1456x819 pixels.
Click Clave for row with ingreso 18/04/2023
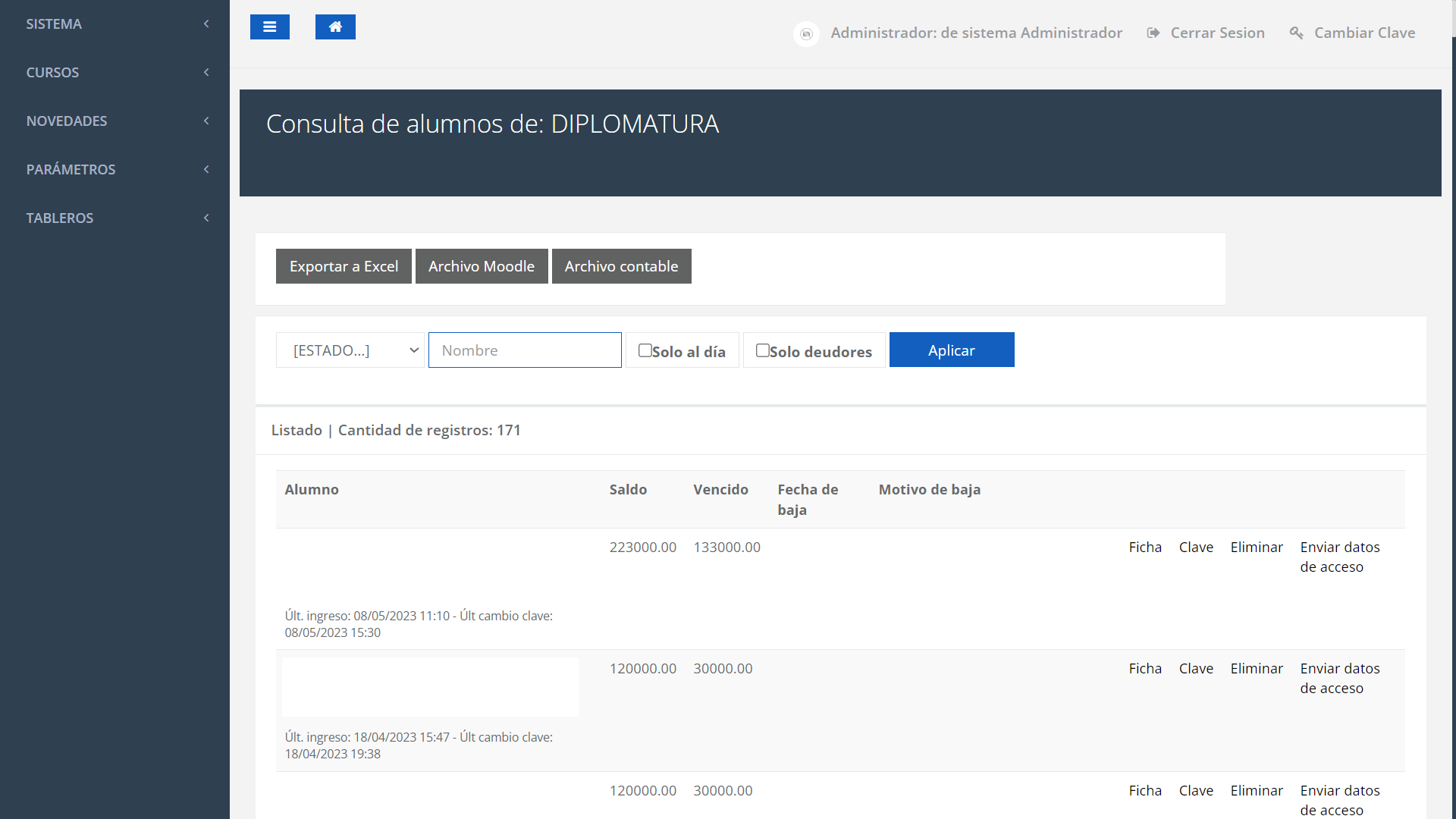click(x=1196, y=669)
